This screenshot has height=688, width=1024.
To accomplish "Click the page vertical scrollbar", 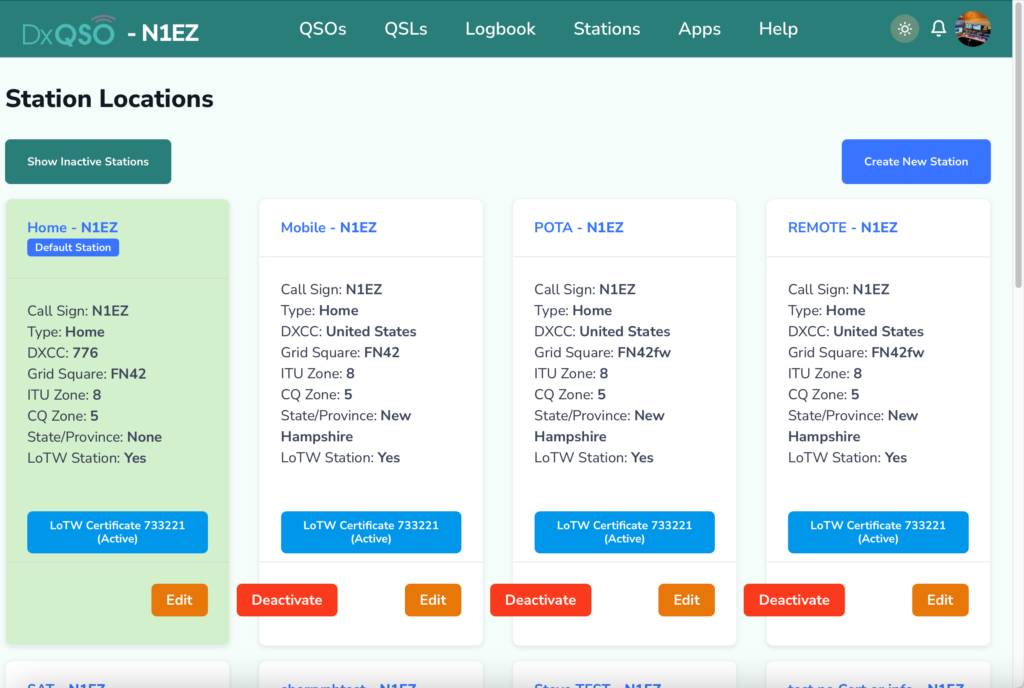I will pyautogui.click(x=1018, y=147).
